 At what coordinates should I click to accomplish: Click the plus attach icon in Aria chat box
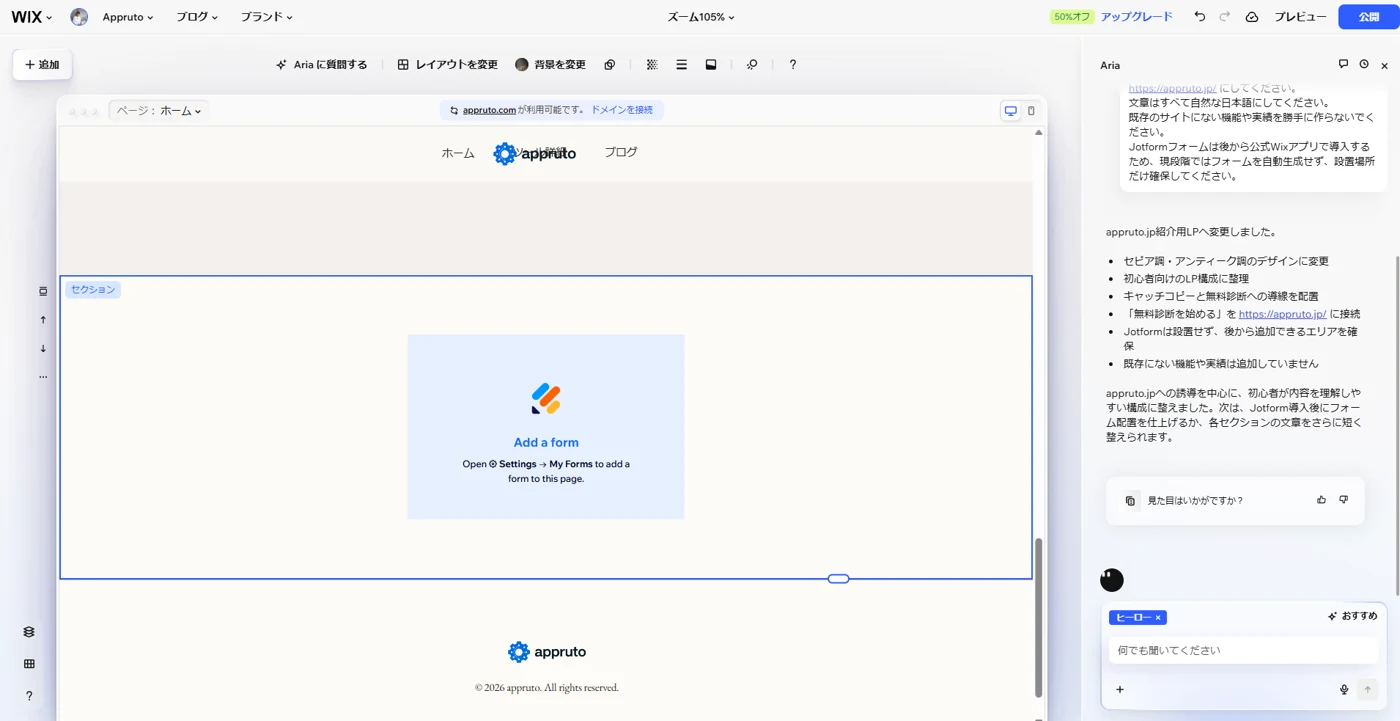[1120, 689]
